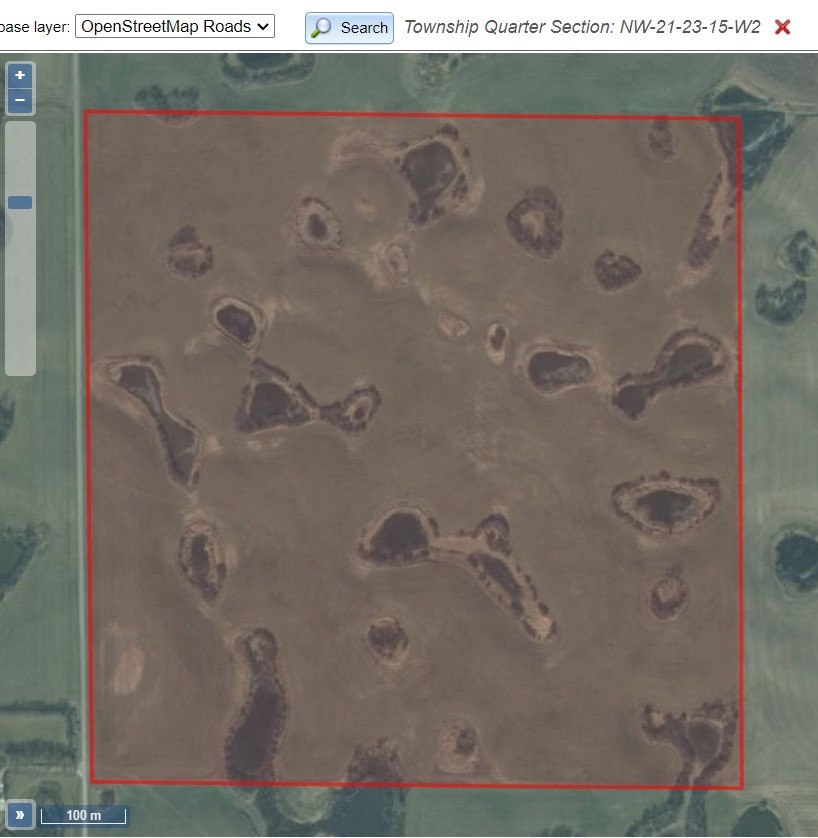Expand the panel with double-arrow button
This screenshot has height=838, width=818.
point(20,814)
